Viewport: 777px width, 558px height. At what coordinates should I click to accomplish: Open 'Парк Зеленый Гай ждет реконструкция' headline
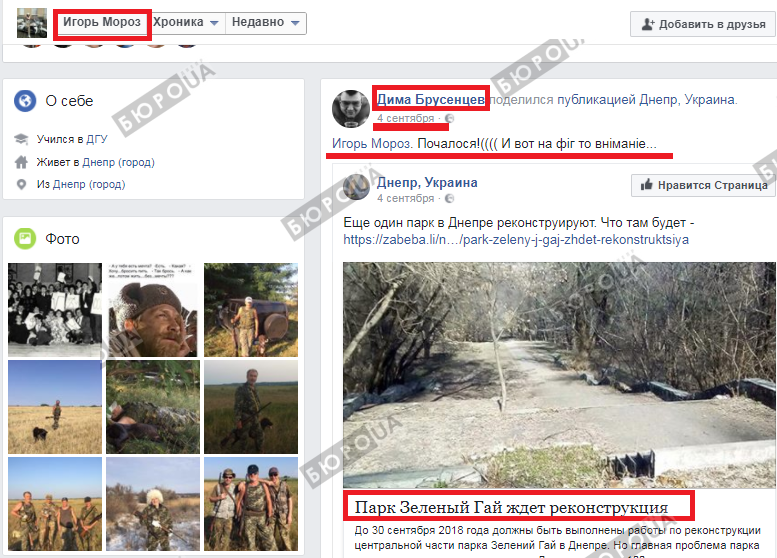(511, 507)
